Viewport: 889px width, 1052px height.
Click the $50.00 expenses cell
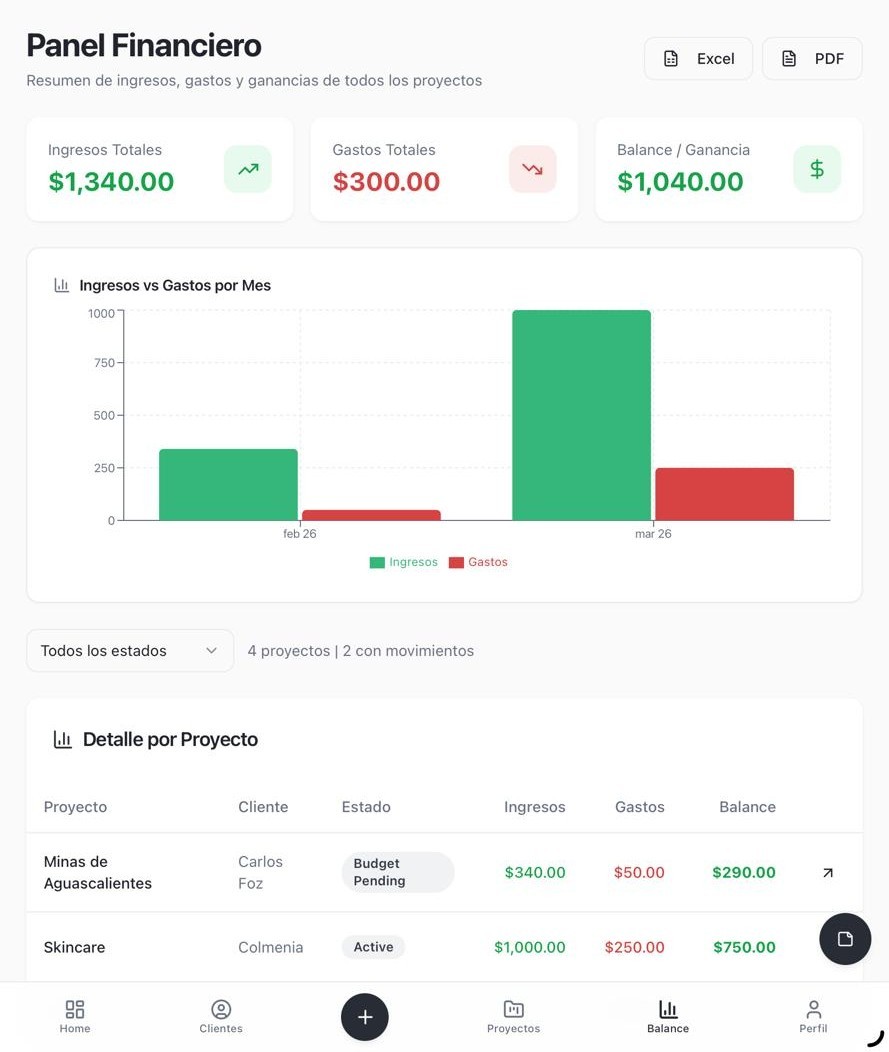tap(639, 872)
